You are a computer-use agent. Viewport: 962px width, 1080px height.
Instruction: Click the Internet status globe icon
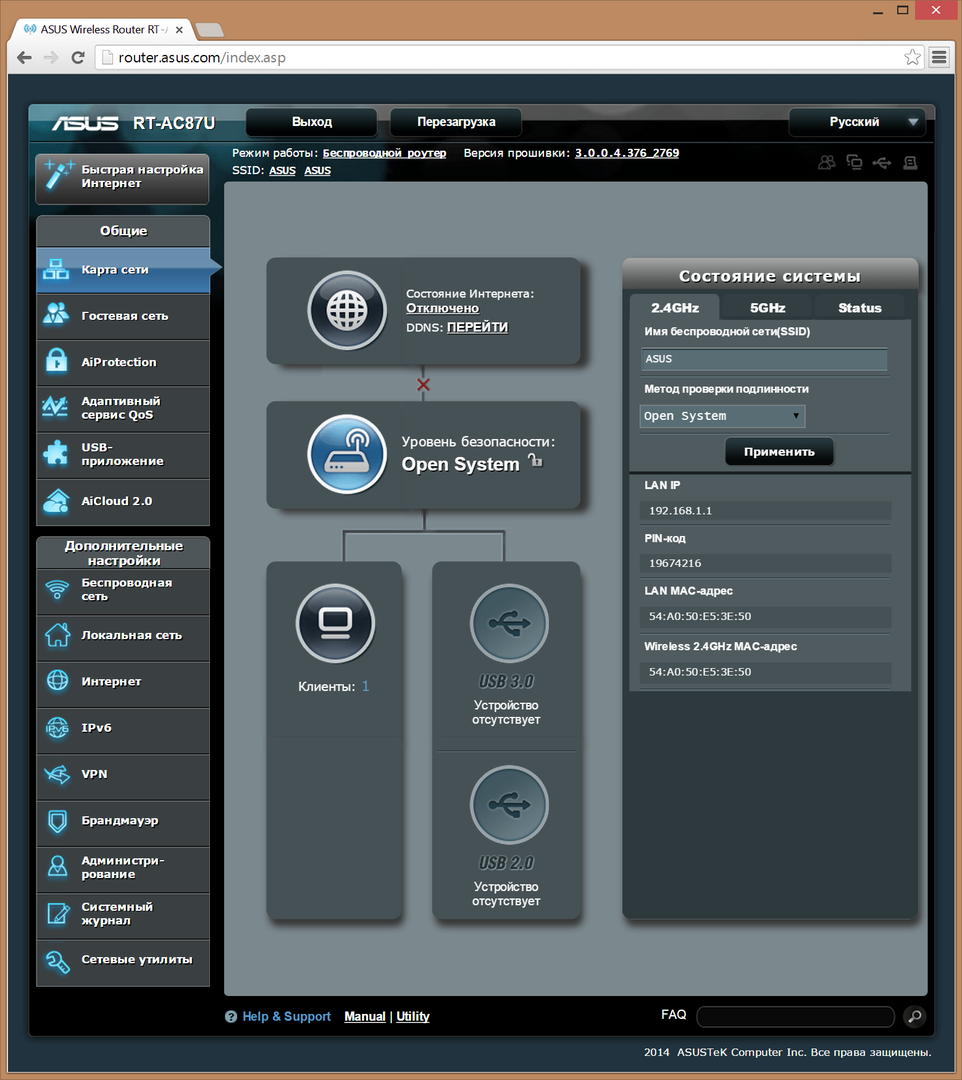coord(346,310)
